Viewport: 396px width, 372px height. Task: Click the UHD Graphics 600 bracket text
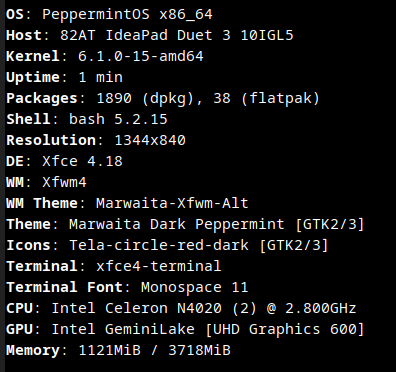(285, 329)
